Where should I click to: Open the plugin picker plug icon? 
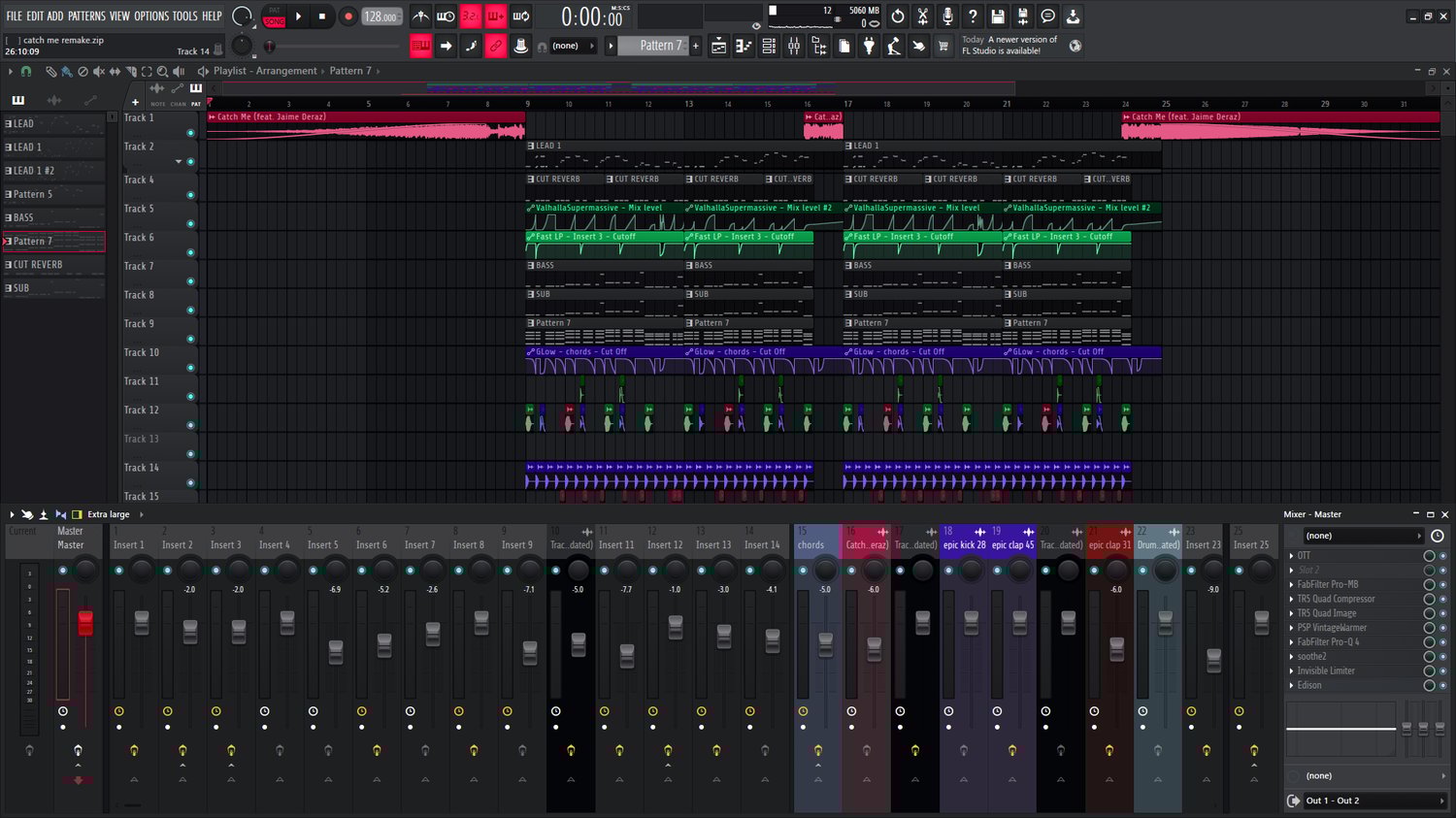[x=870, y=46]
